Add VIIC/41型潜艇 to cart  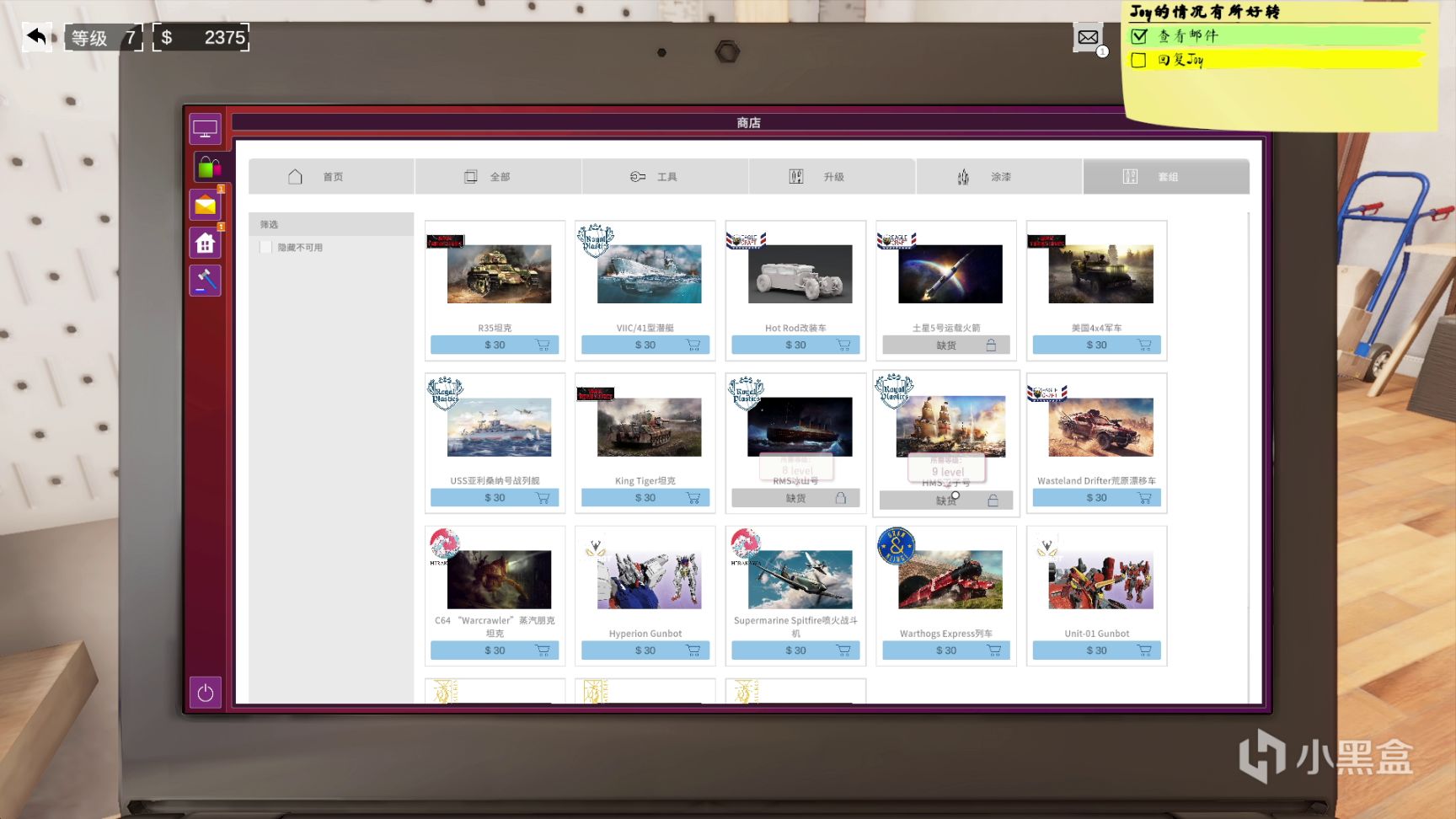pyautogui.click(x=693, y=345)
